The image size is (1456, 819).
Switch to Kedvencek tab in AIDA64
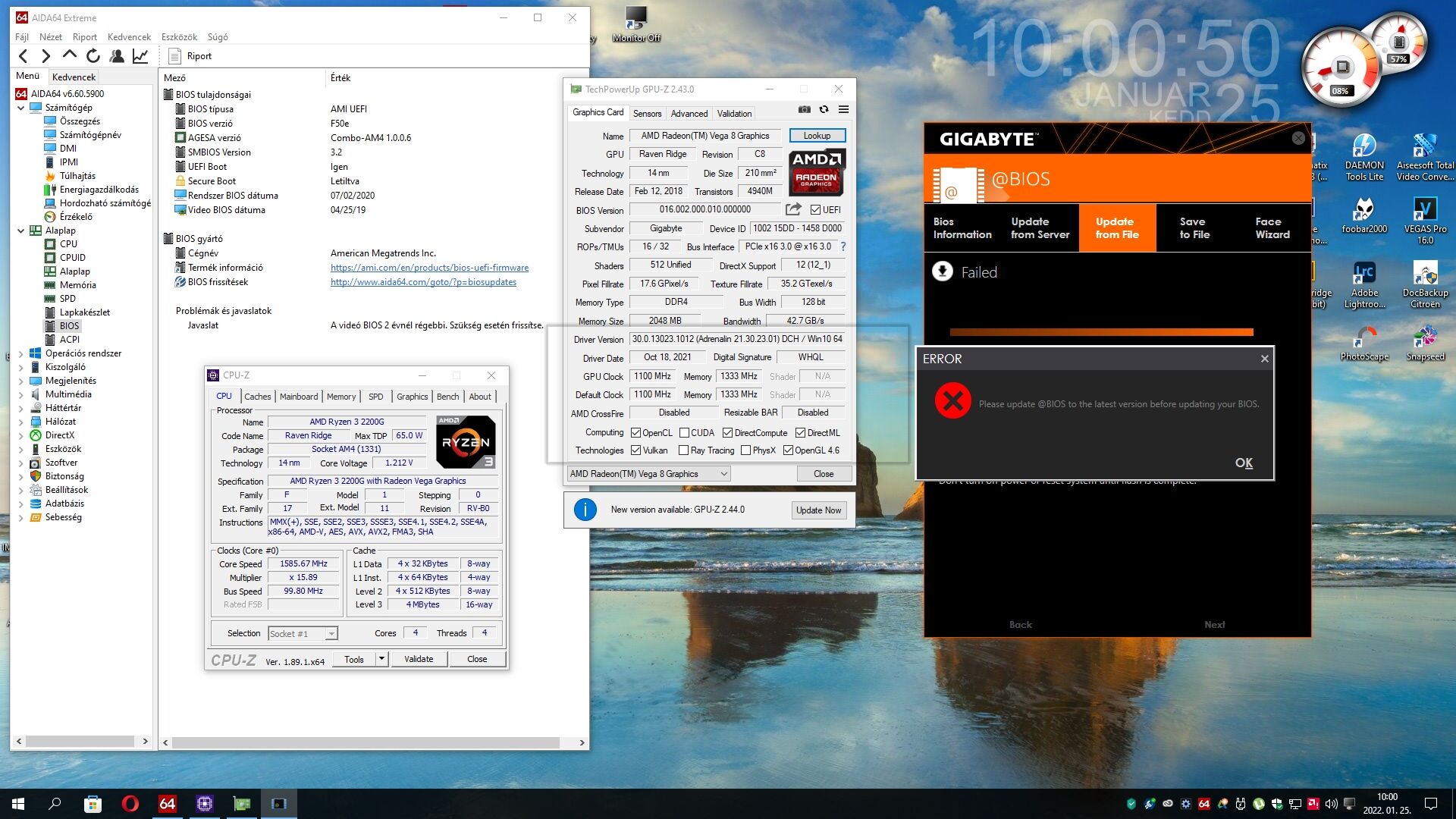click(74, 77)
